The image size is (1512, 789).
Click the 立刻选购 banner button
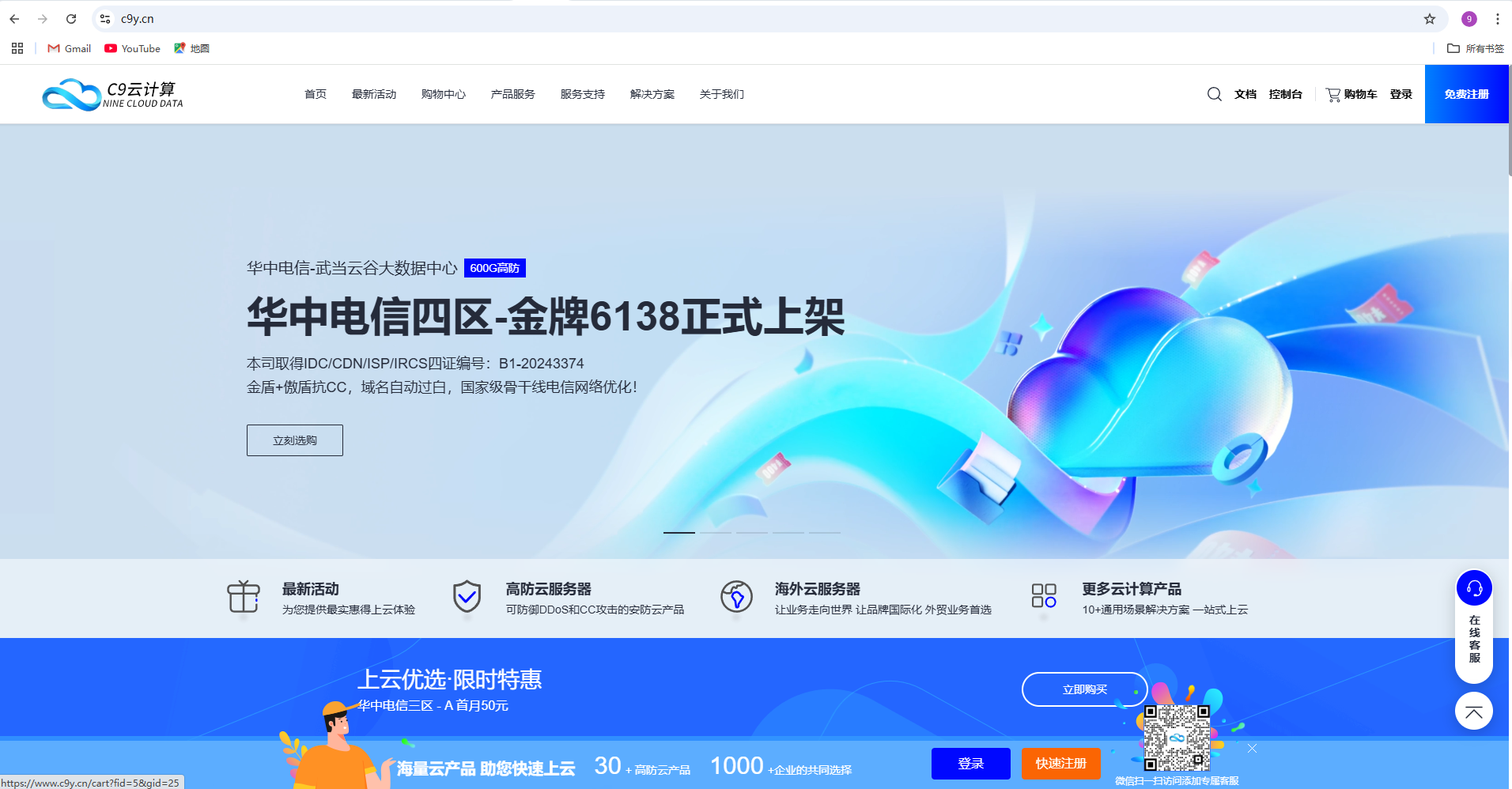coord(294,440)
